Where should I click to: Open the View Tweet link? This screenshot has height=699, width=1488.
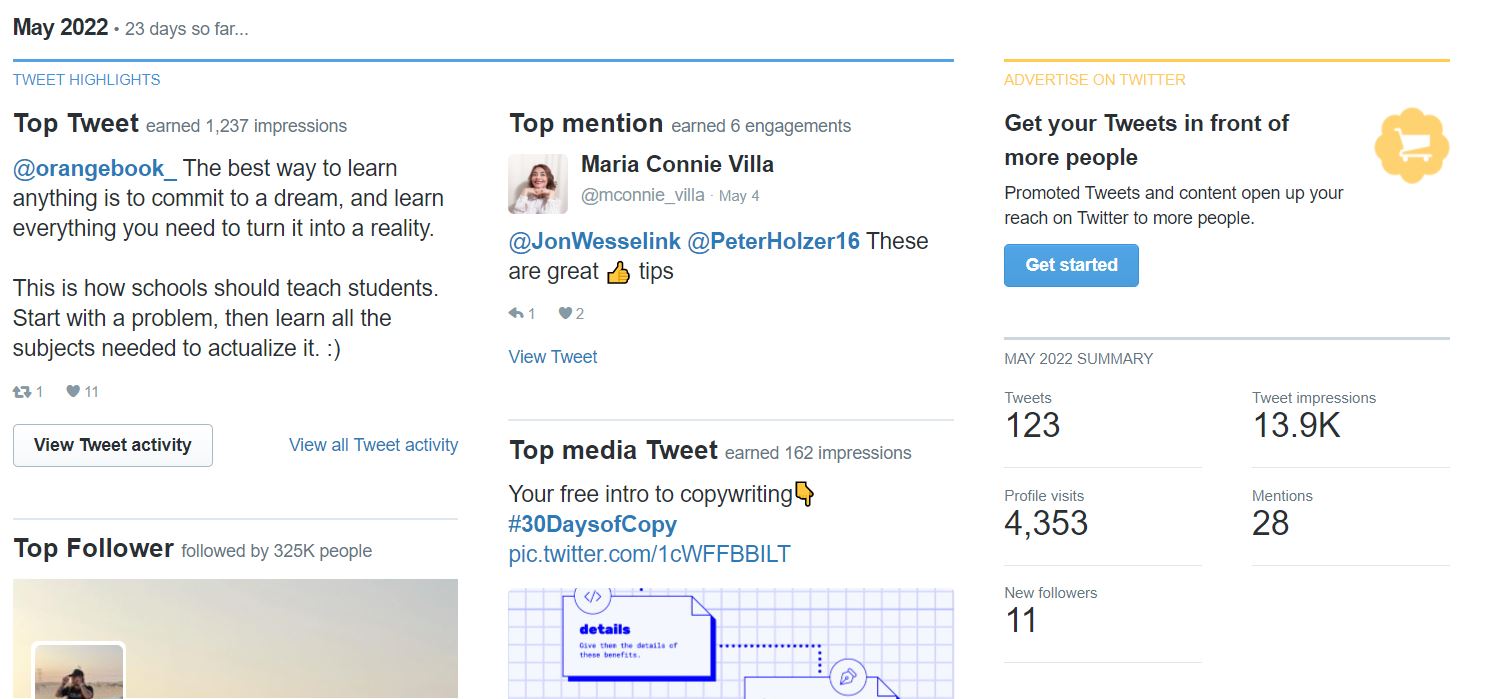coord(553,357)
